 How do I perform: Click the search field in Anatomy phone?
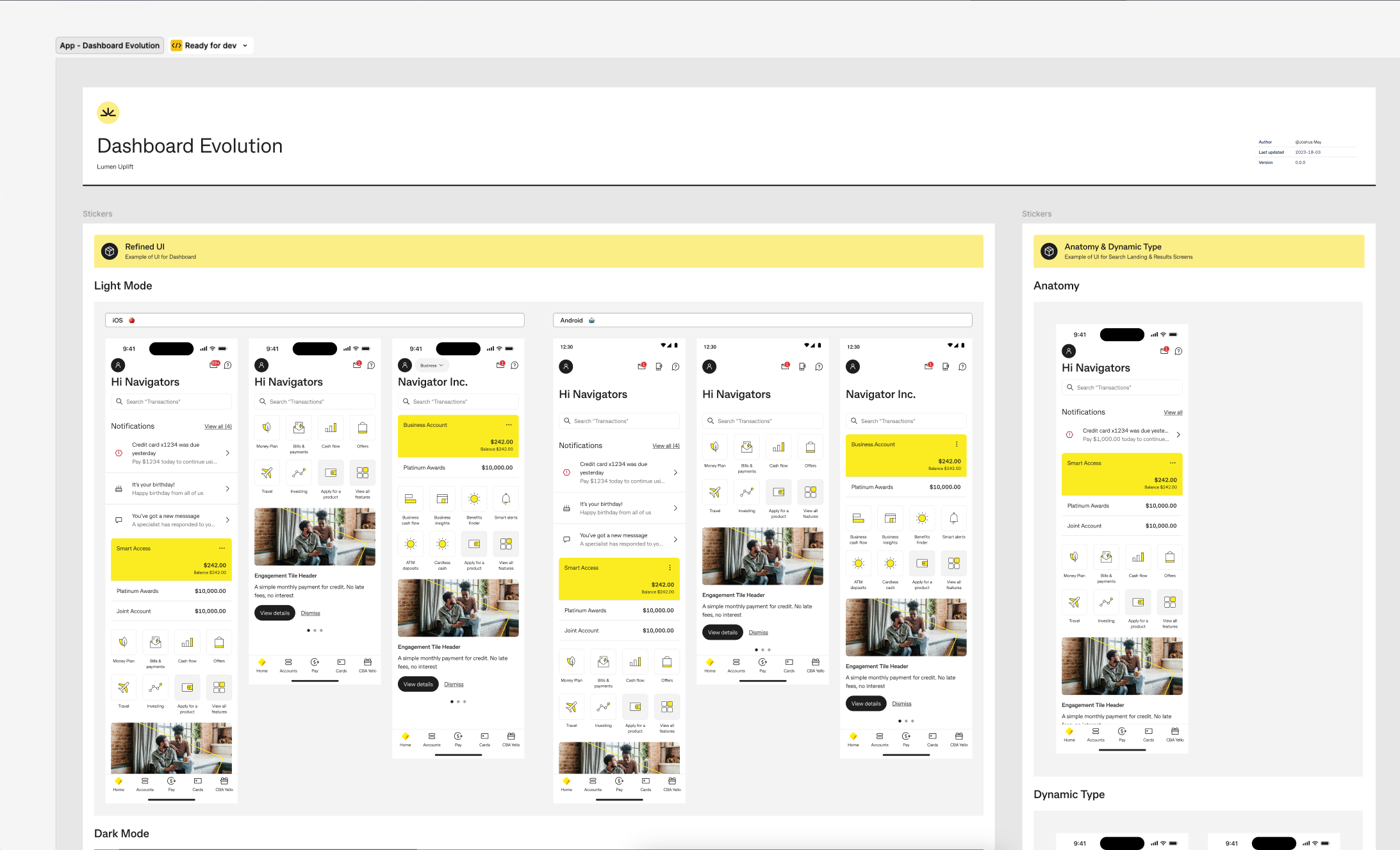[1121, 387]
